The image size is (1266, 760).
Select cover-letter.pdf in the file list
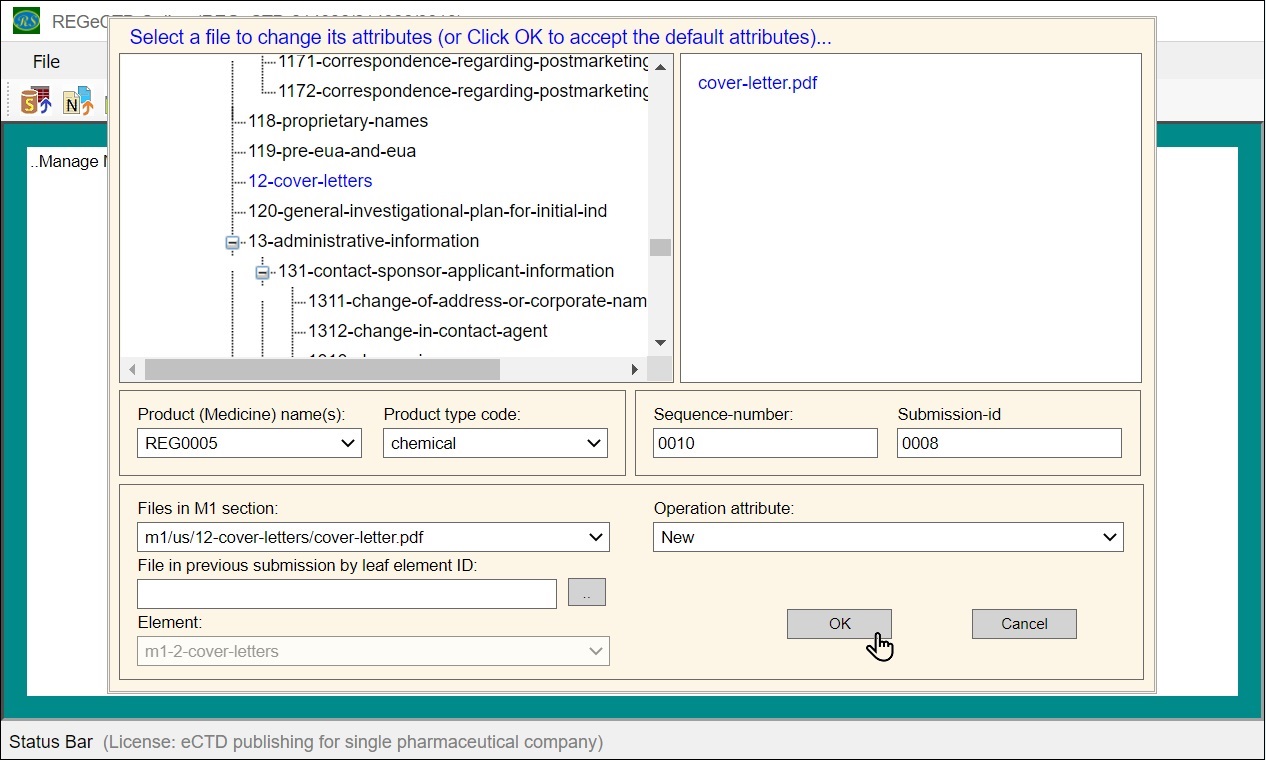click(757, 83)
